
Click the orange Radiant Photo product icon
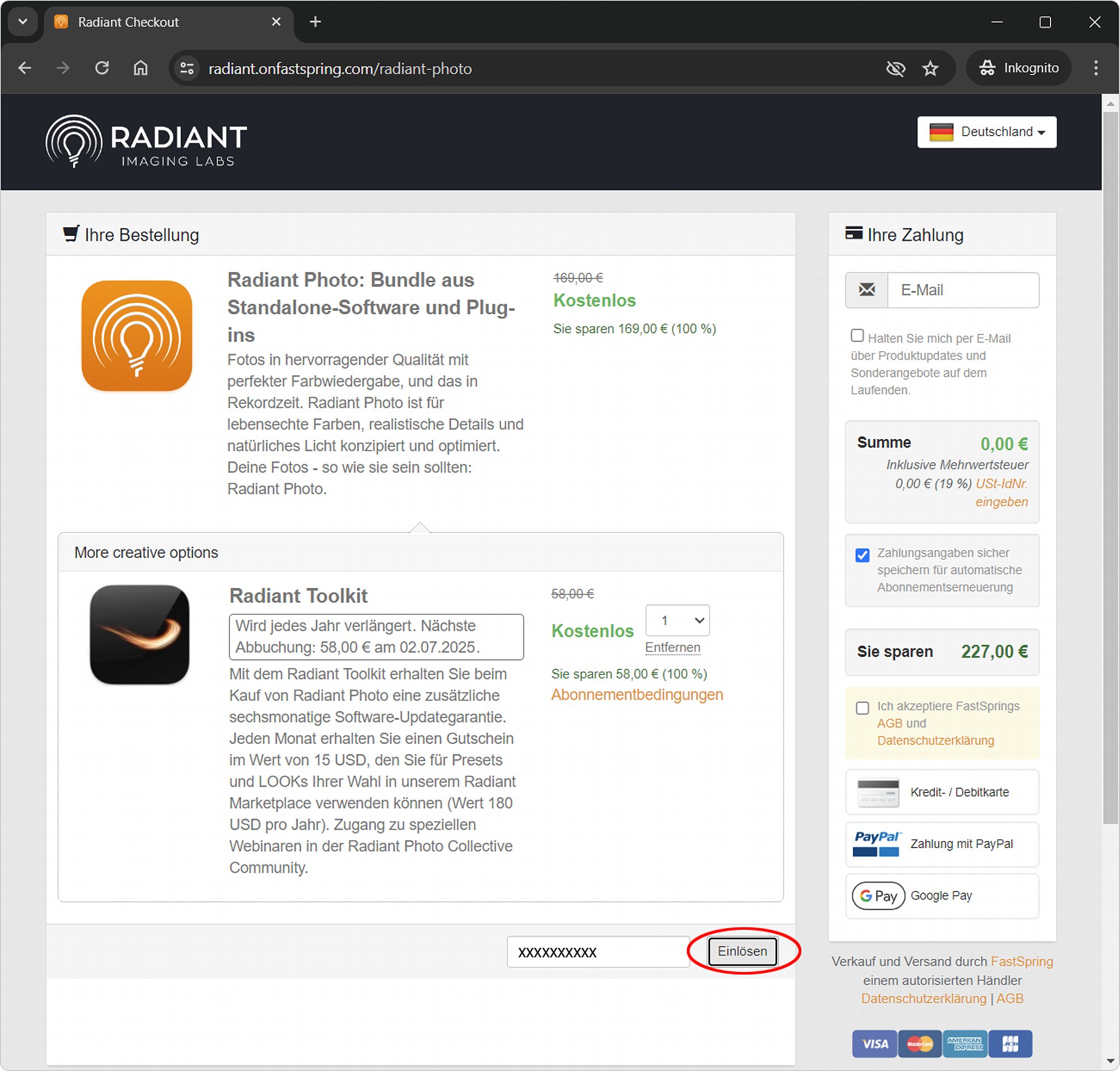(x=137, y=336)
